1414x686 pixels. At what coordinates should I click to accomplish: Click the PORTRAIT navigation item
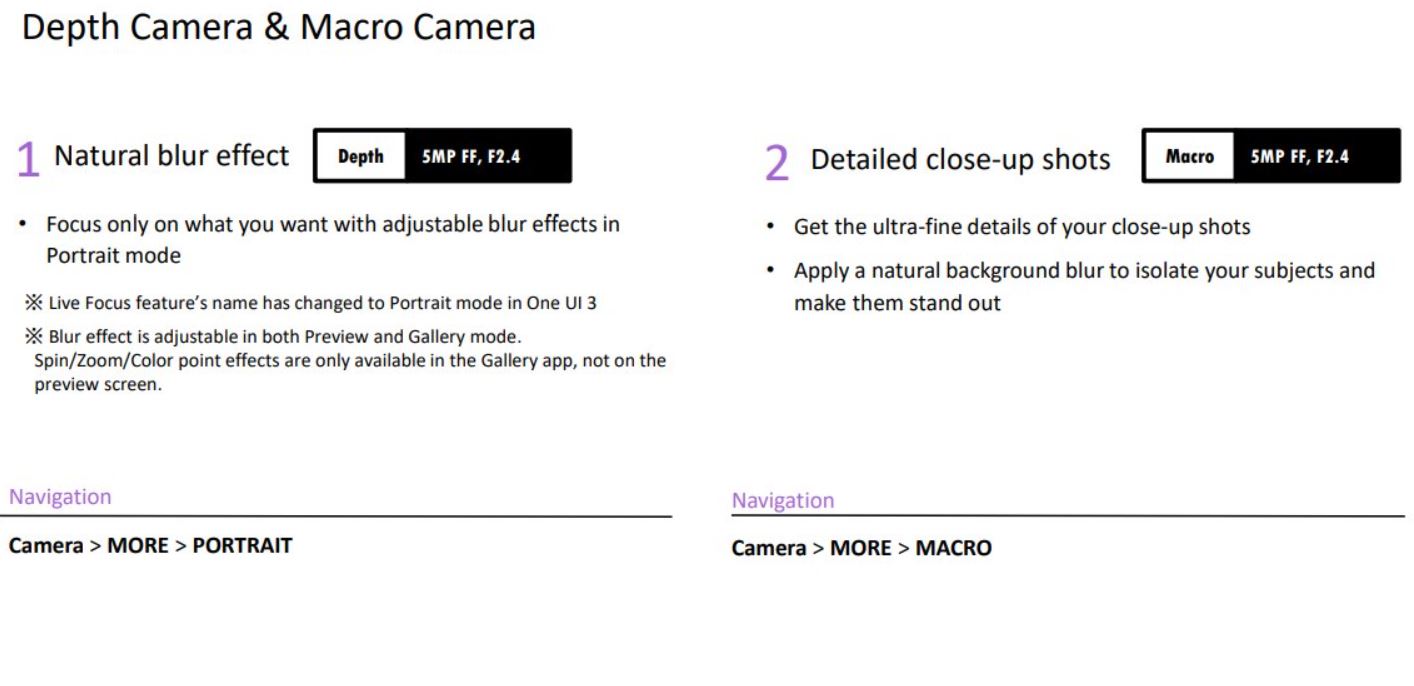pyautogui.click(x=242, y=546)
